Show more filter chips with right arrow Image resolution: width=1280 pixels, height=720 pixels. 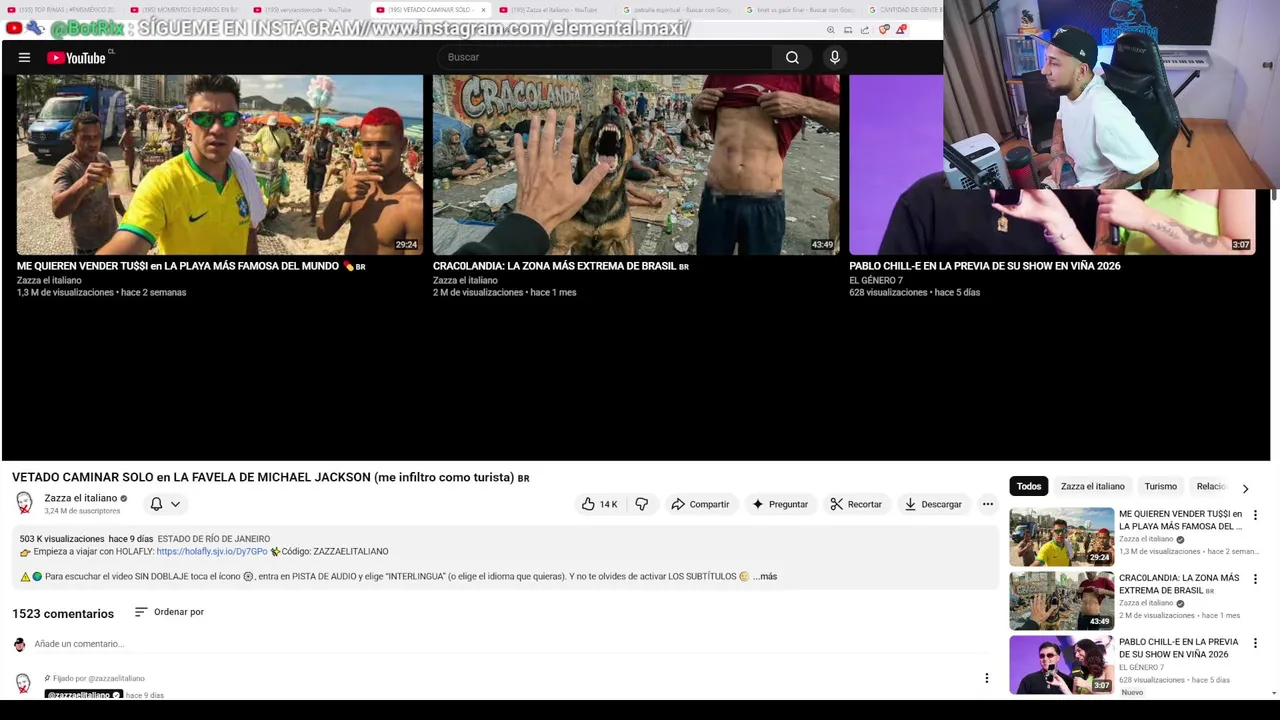pyautogui.click(x=1245, y=488)
